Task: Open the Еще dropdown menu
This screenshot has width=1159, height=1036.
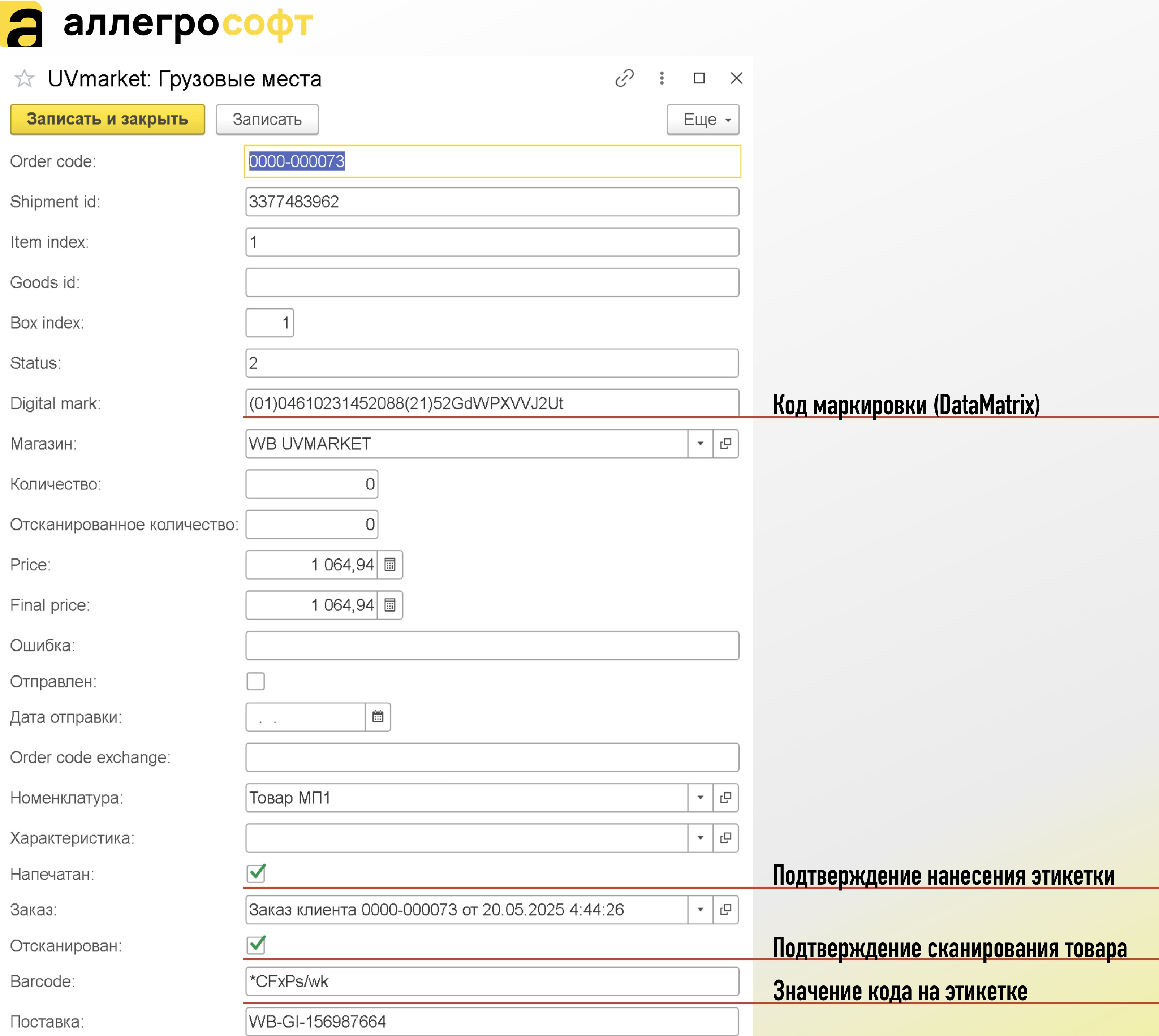Action: [703, 120]
